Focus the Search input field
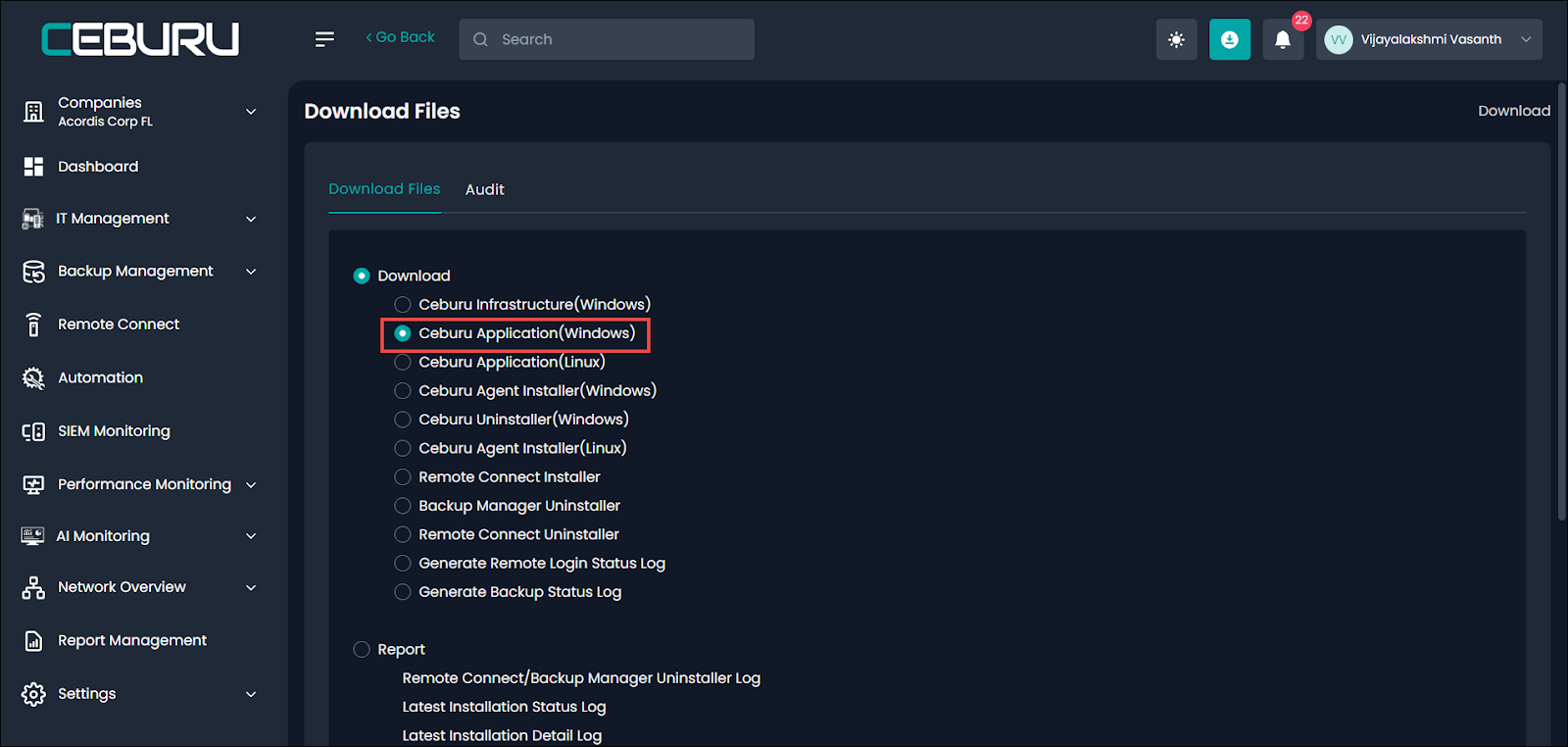The height and width of the screenshot is (747, 1568). point(607,39)
